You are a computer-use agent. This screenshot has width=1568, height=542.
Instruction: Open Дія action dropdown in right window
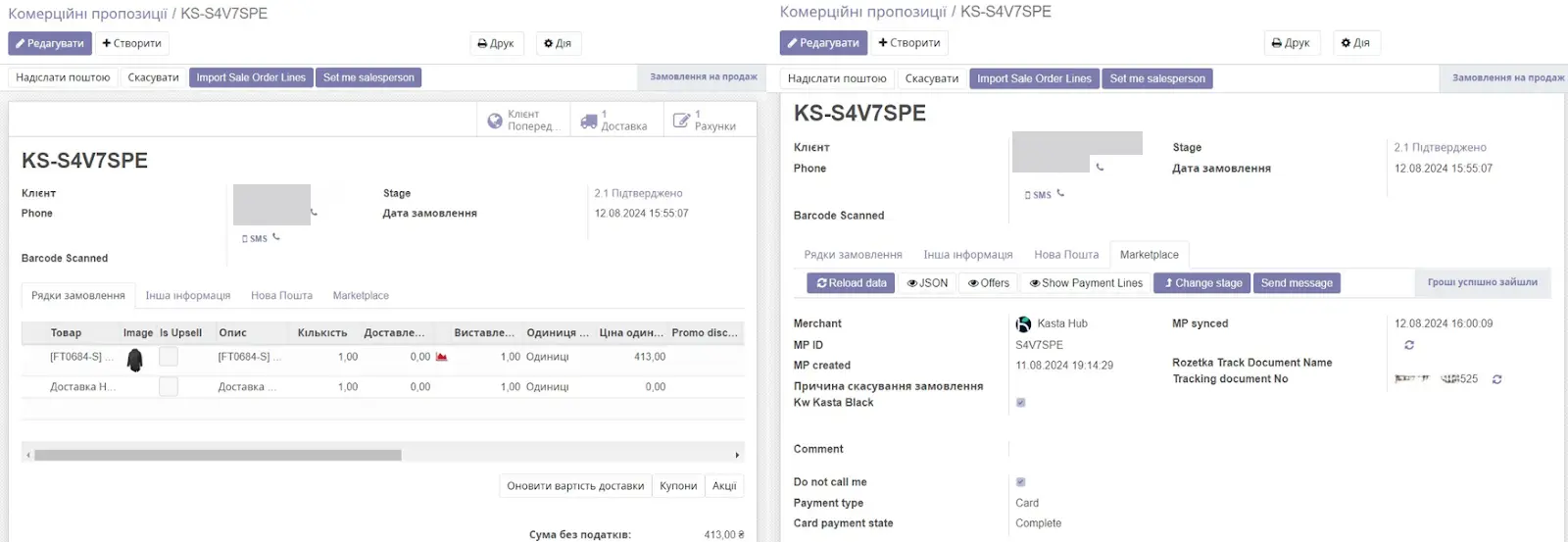1355,42
